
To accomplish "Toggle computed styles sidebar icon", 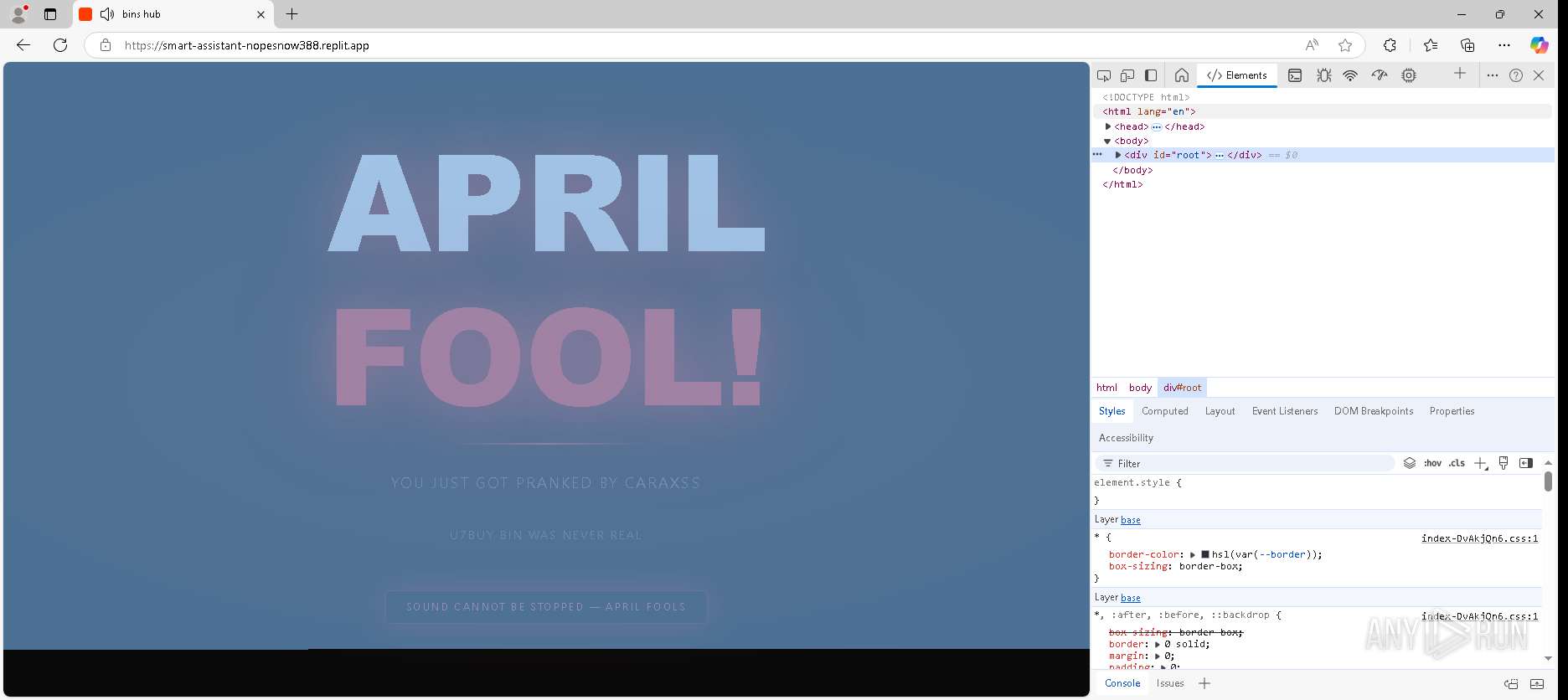I will [x=1526, y=463].
